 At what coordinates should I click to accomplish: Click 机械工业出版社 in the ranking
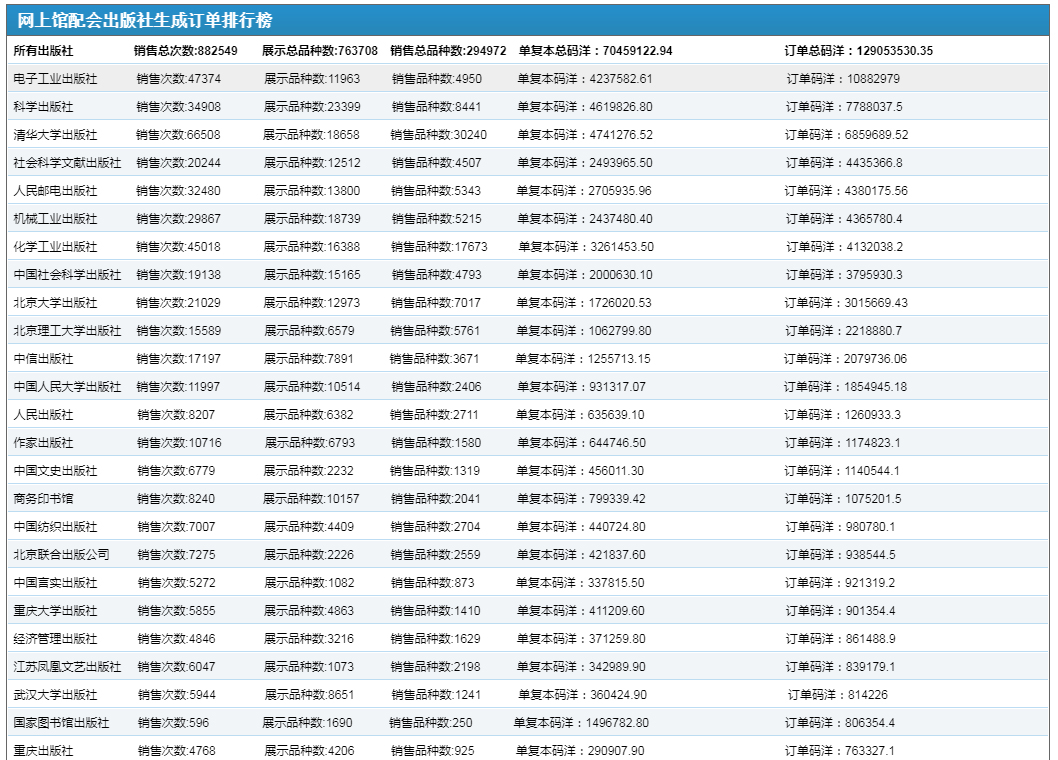pos(55,219)
